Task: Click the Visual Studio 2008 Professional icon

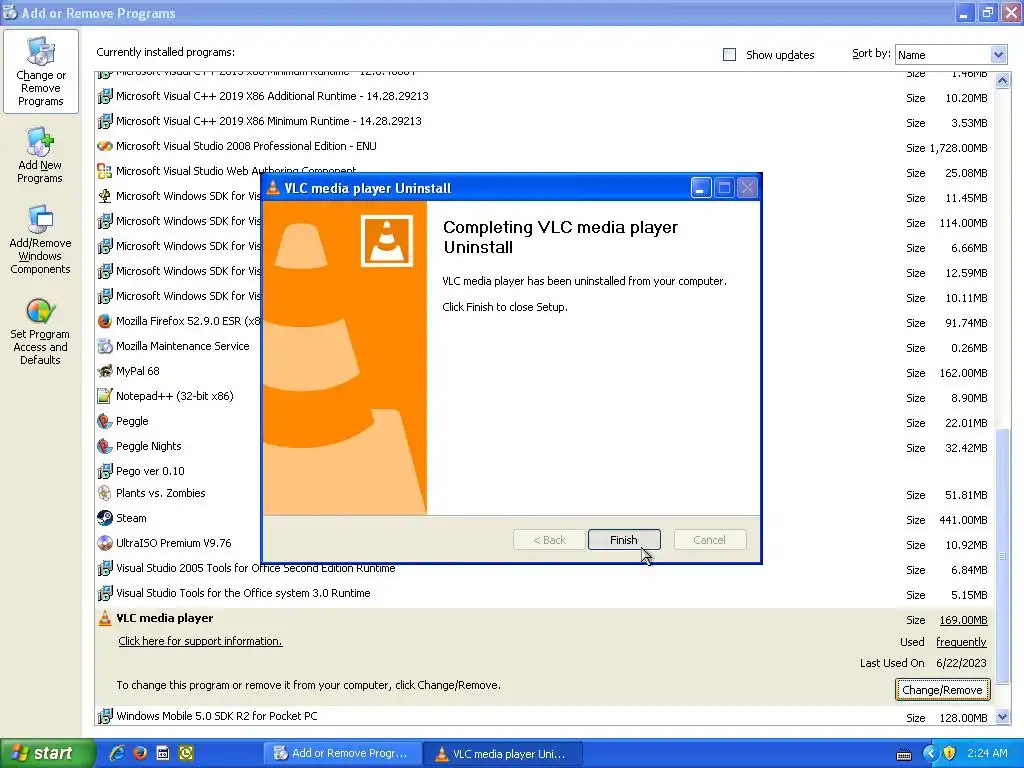Action: pos(104,146)
